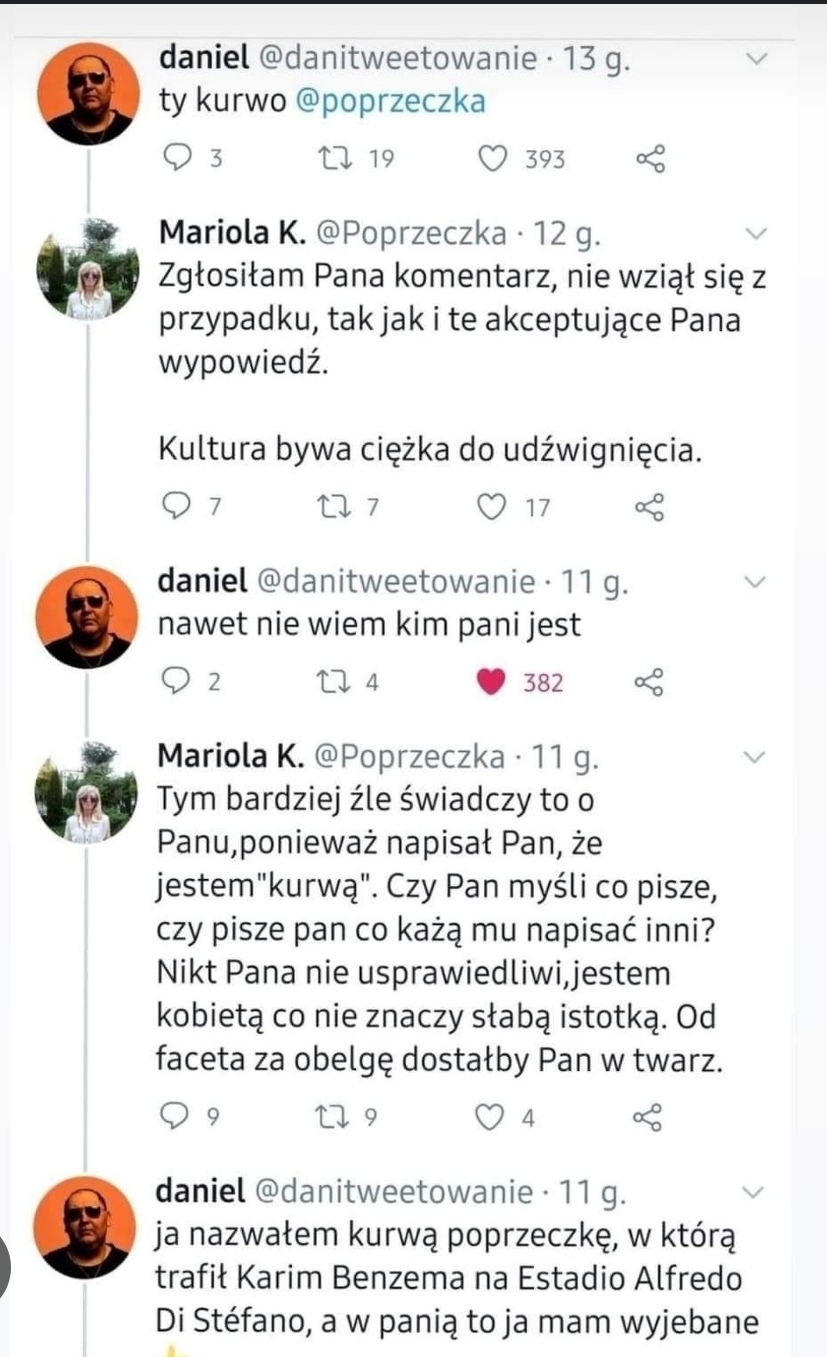Reply to Mariola K.'s tweet with 9 replies
Screen dimensions: 827x1357
pyautogui.click(x=175, y=1117)
